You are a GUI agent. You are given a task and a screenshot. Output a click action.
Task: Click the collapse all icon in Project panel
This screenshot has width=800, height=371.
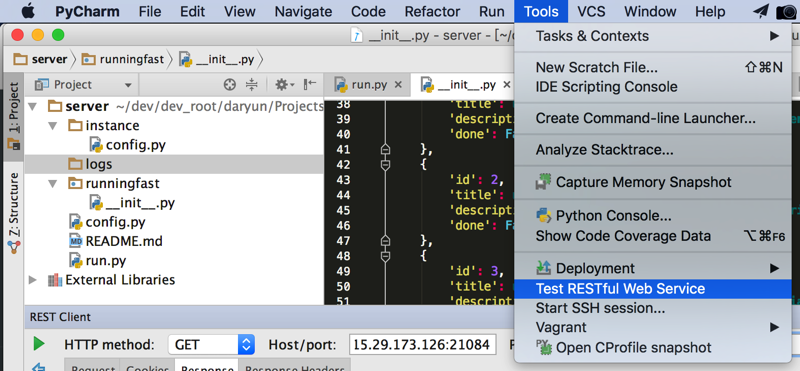tap(252, 85)
